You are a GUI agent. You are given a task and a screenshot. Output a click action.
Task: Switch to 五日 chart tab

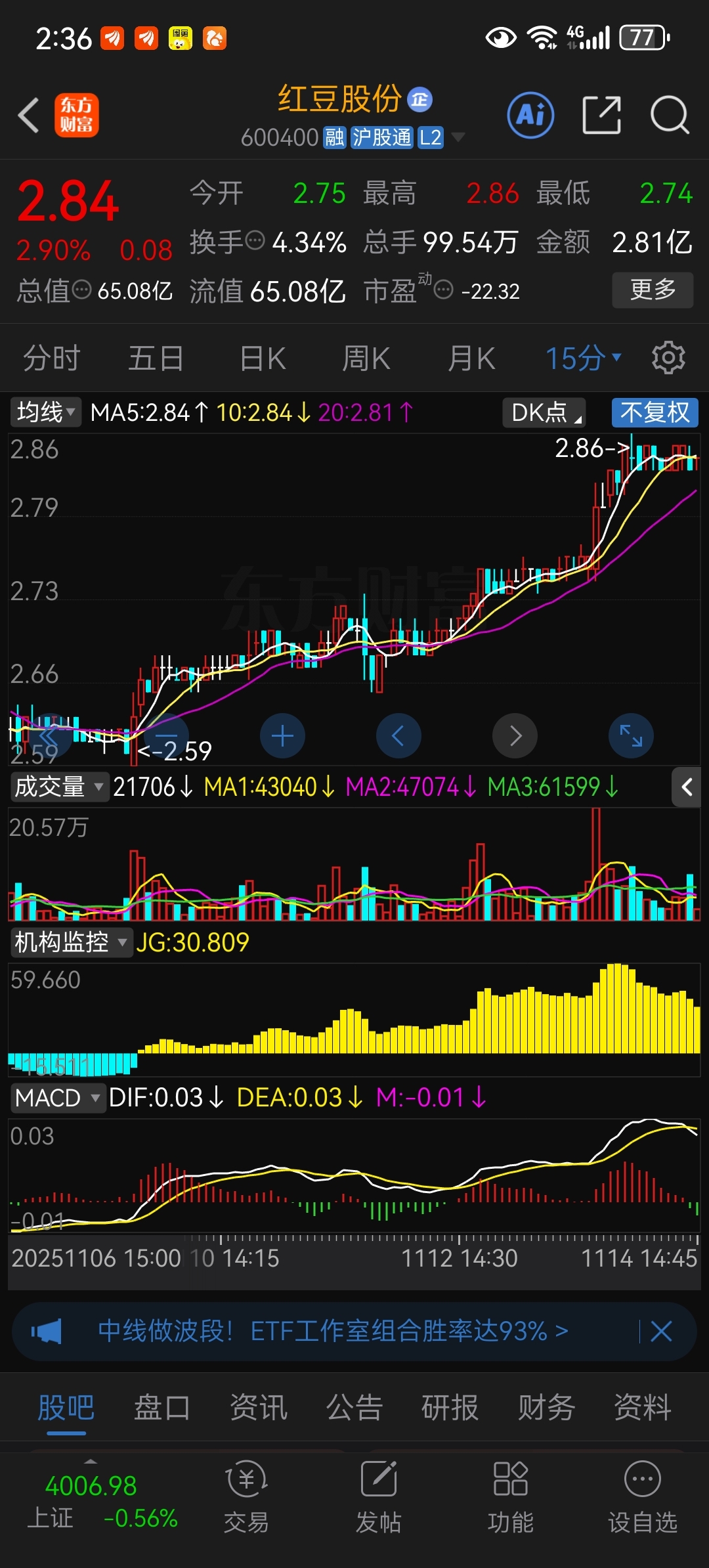pos(156,358)
